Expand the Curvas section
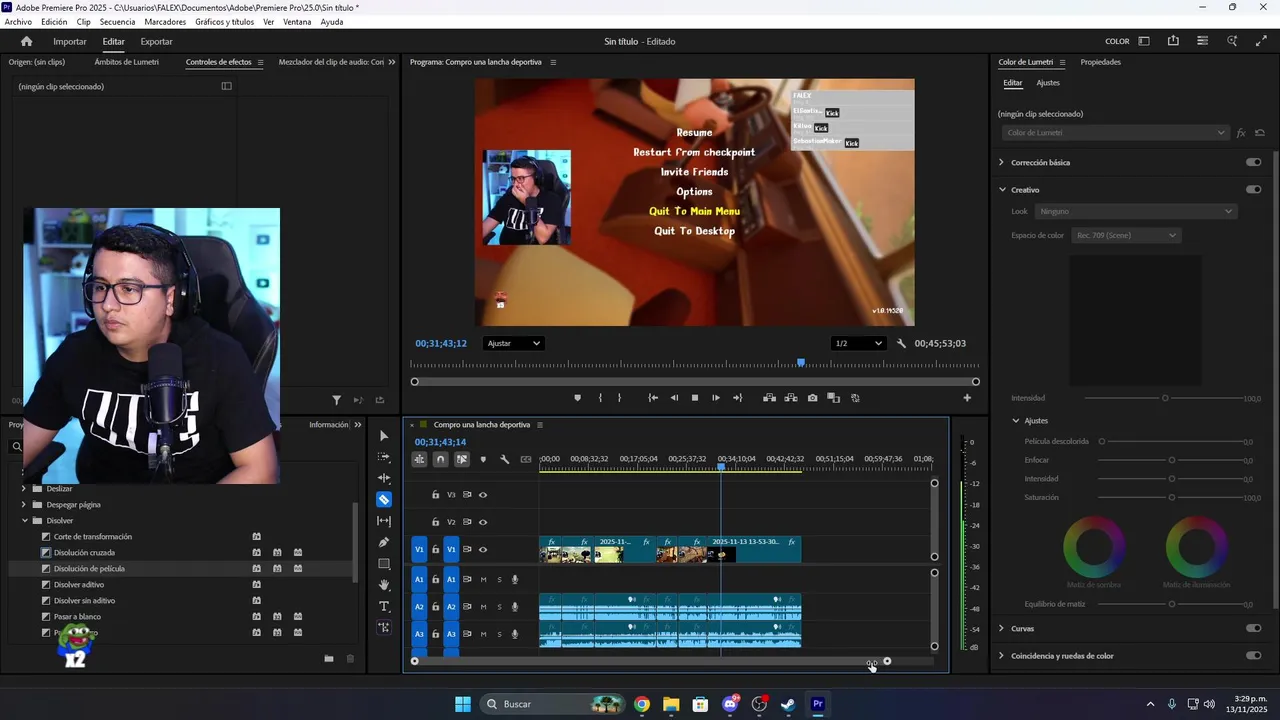 point(1001,628)
